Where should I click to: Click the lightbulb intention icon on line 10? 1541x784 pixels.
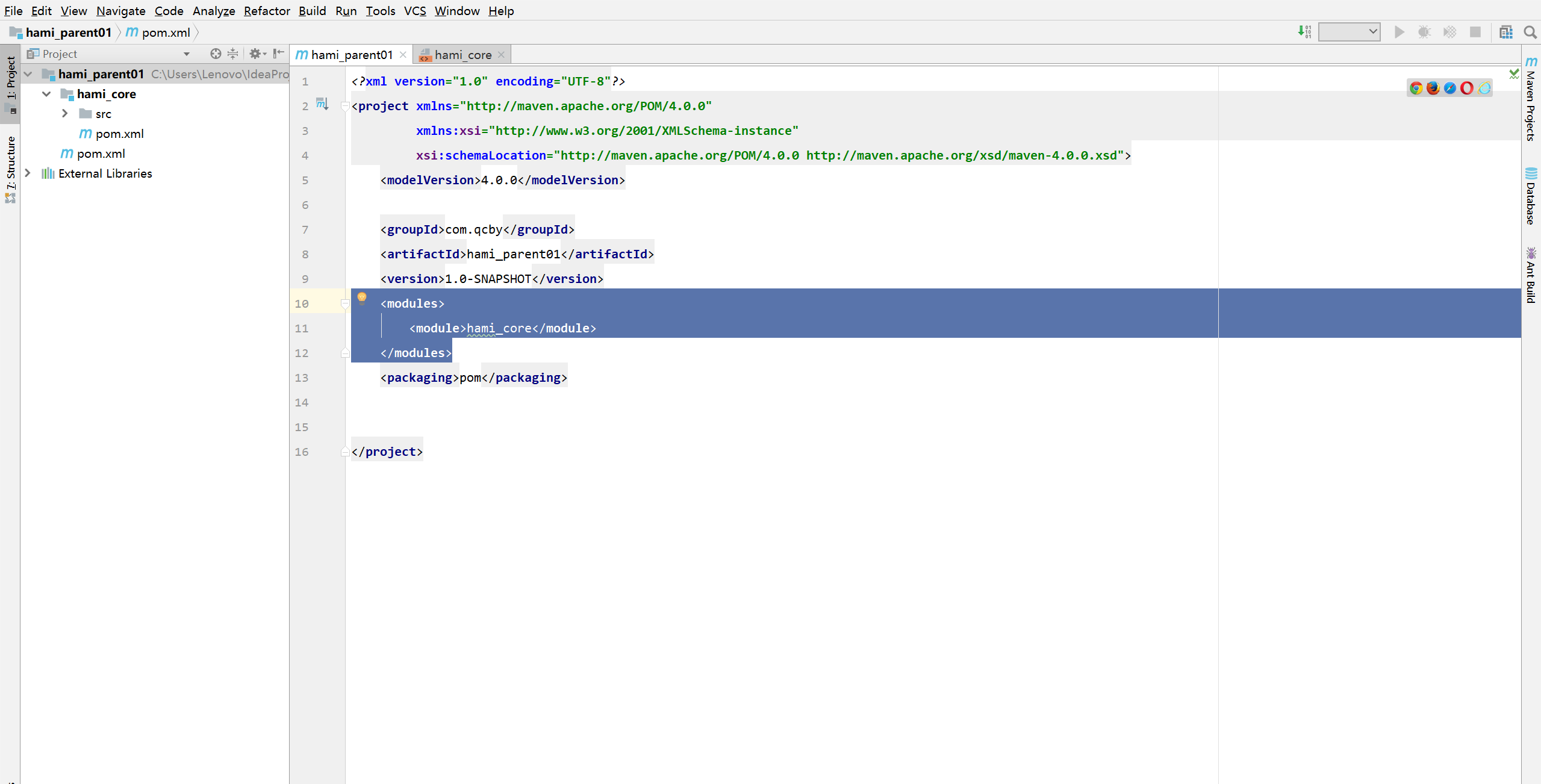[x=362, y=297]
